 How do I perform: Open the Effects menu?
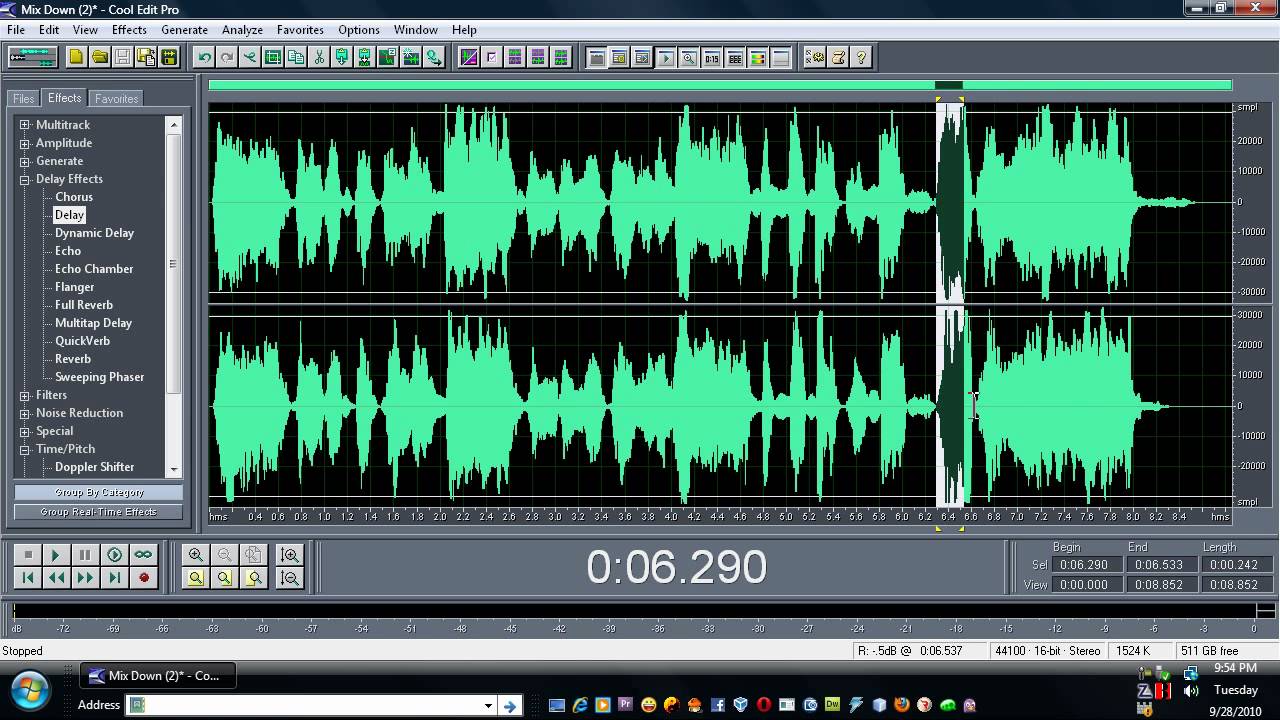[x=129, y=30]
